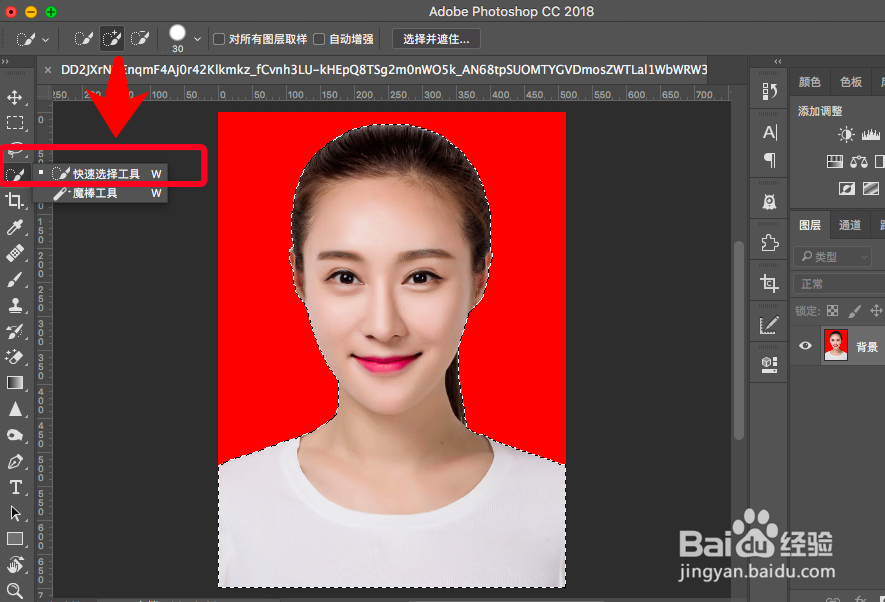Click the Subtract from selection icon
This screenshot has height=602, width=885.
[x=140, y=38]
